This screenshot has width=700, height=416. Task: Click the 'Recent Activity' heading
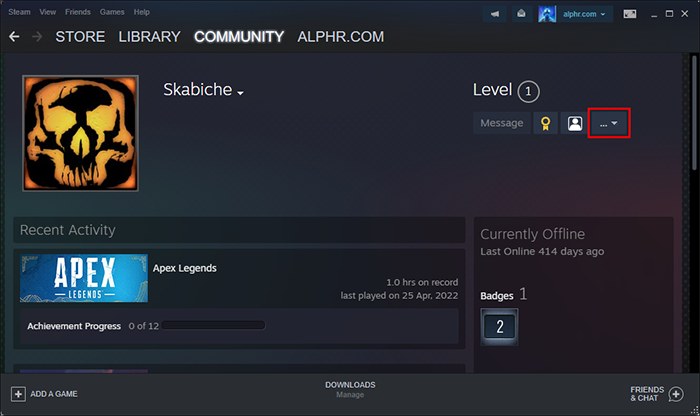[x=68, y=230]
